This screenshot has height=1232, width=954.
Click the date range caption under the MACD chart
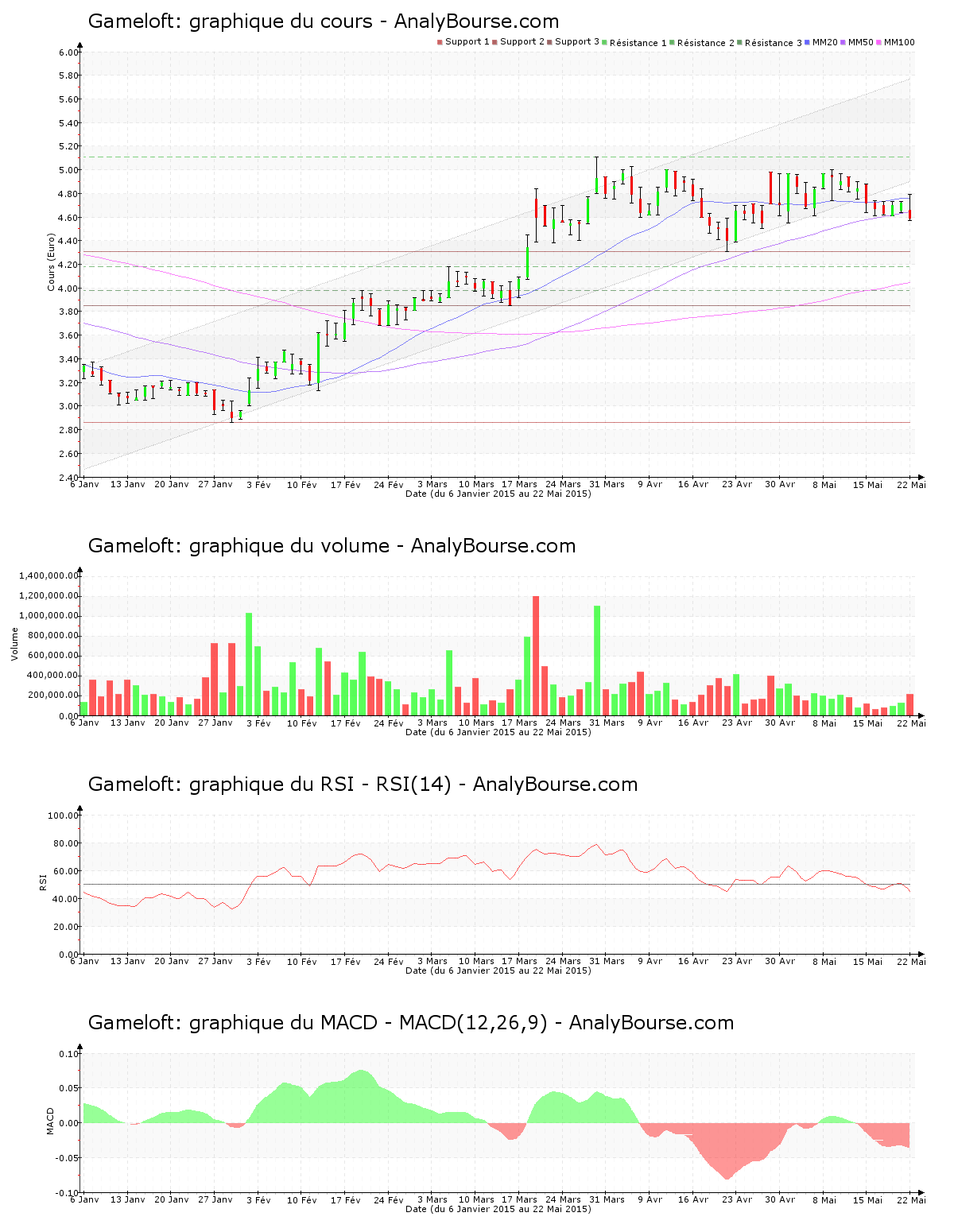(498, 1209)
